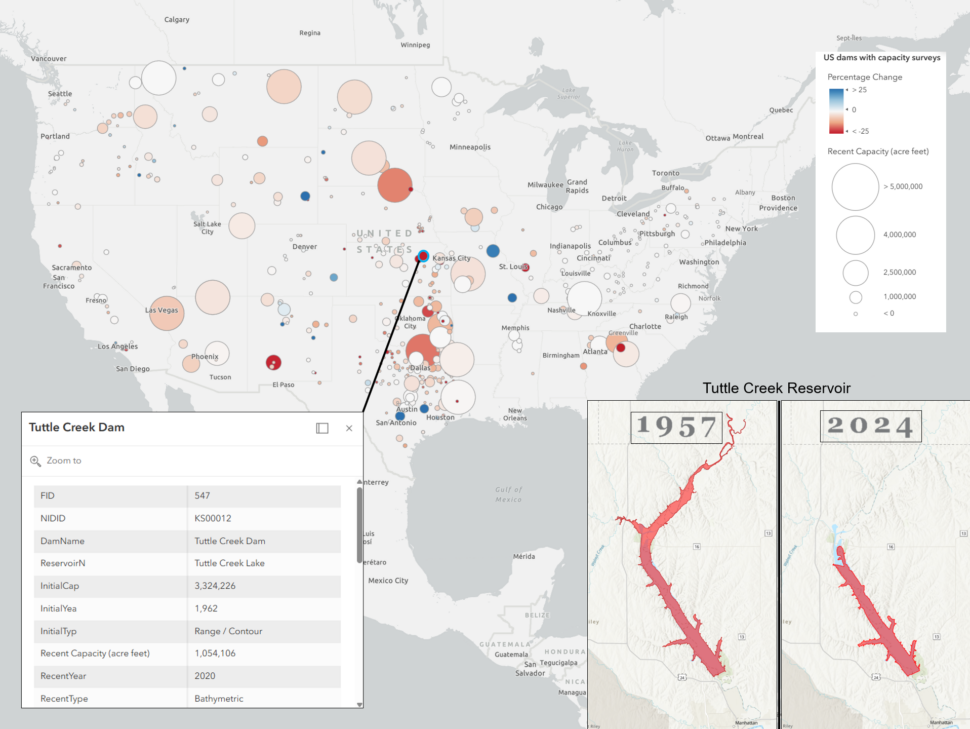Click the Calgary city label
Image resolution: width=970 pixels, height=729 pixels.
[177, 20]
